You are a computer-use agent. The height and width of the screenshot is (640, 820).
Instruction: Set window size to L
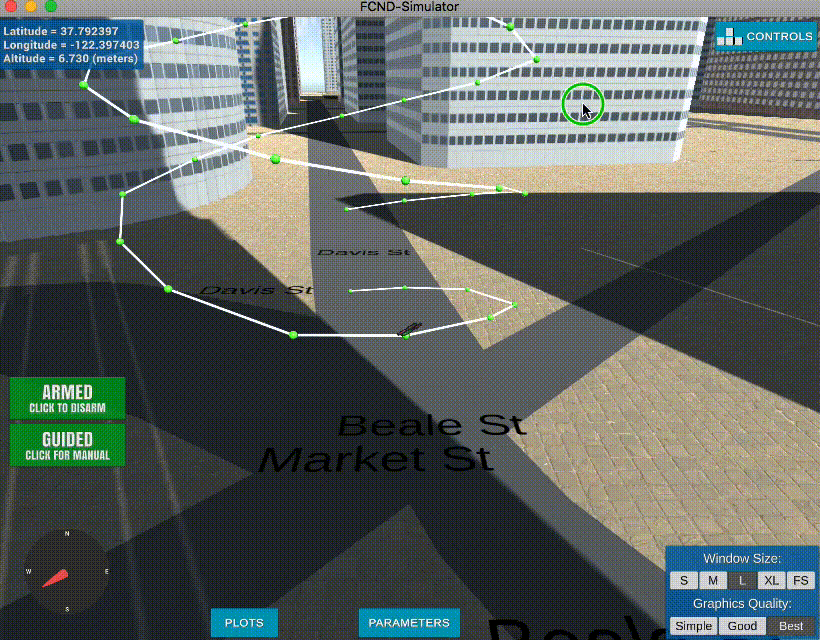742,580
